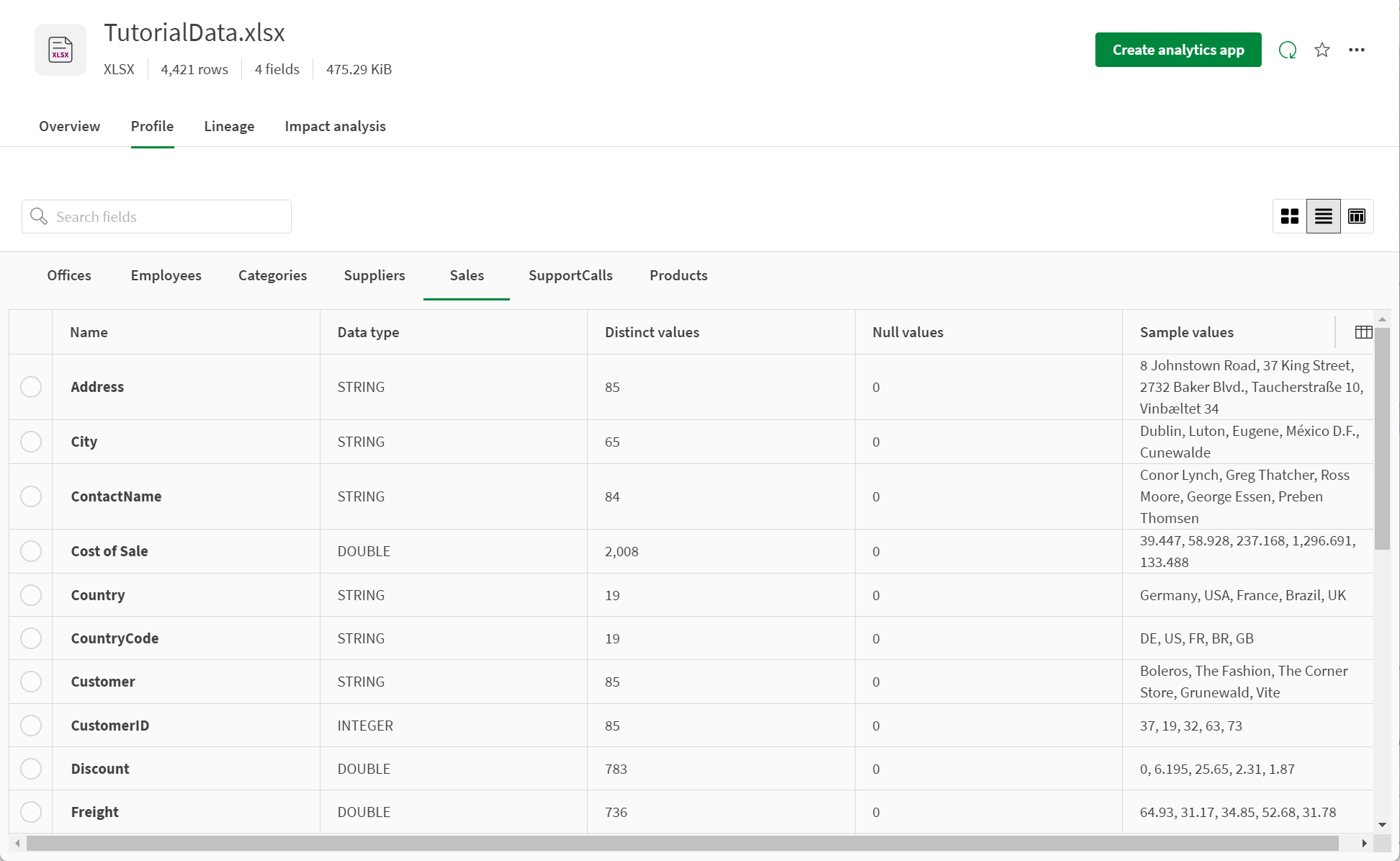The image size is (1400, 861).
Task: Click the star/favorite icon
Action: [1322, 50]
